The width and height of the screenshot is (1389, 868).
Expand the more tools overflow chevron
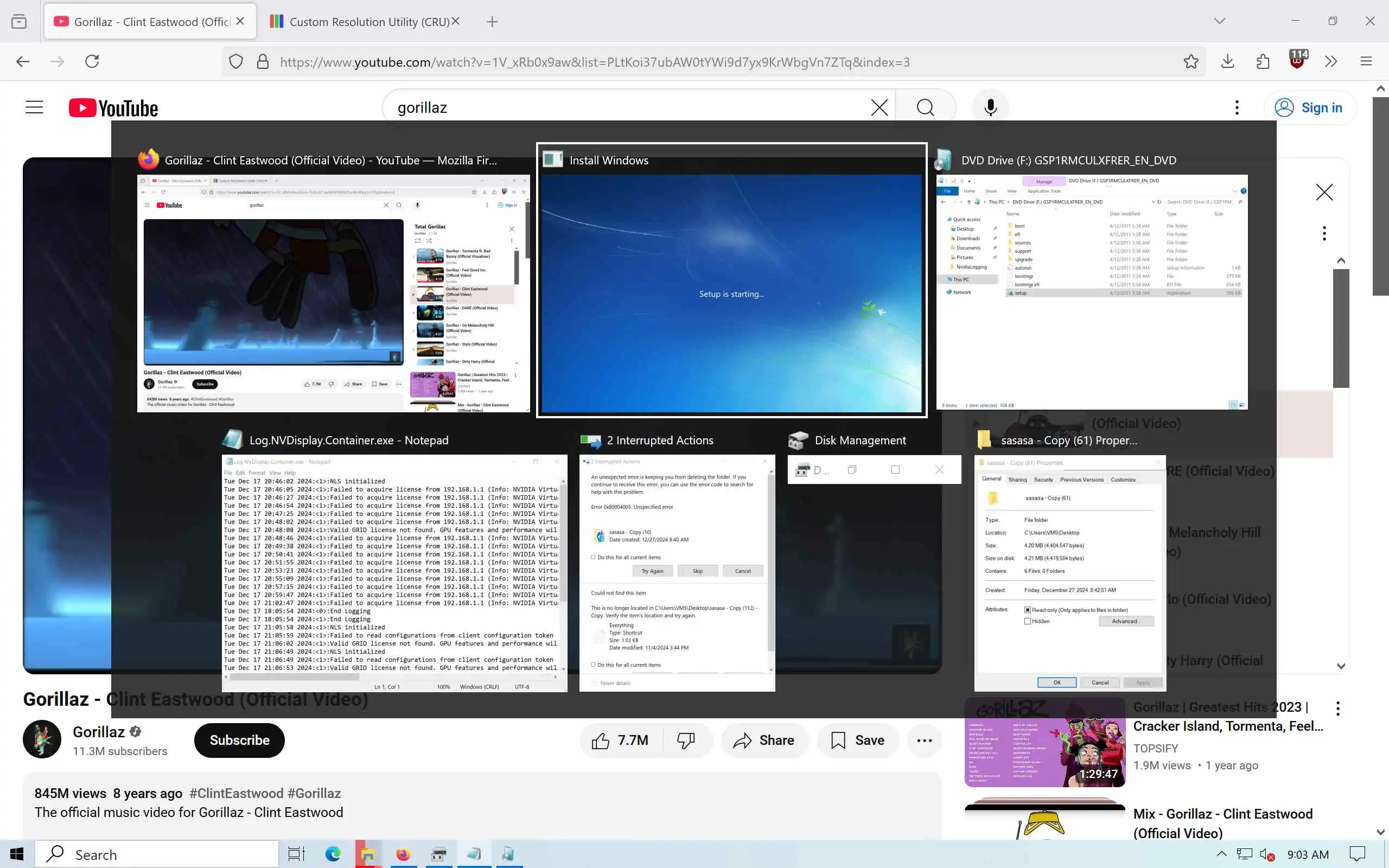1331,61
